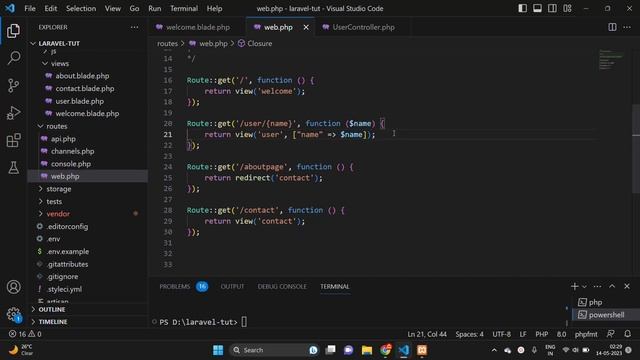Maximize the terminal panel size
This screenshot has width=640, height=360.
[x=612, y=287]
